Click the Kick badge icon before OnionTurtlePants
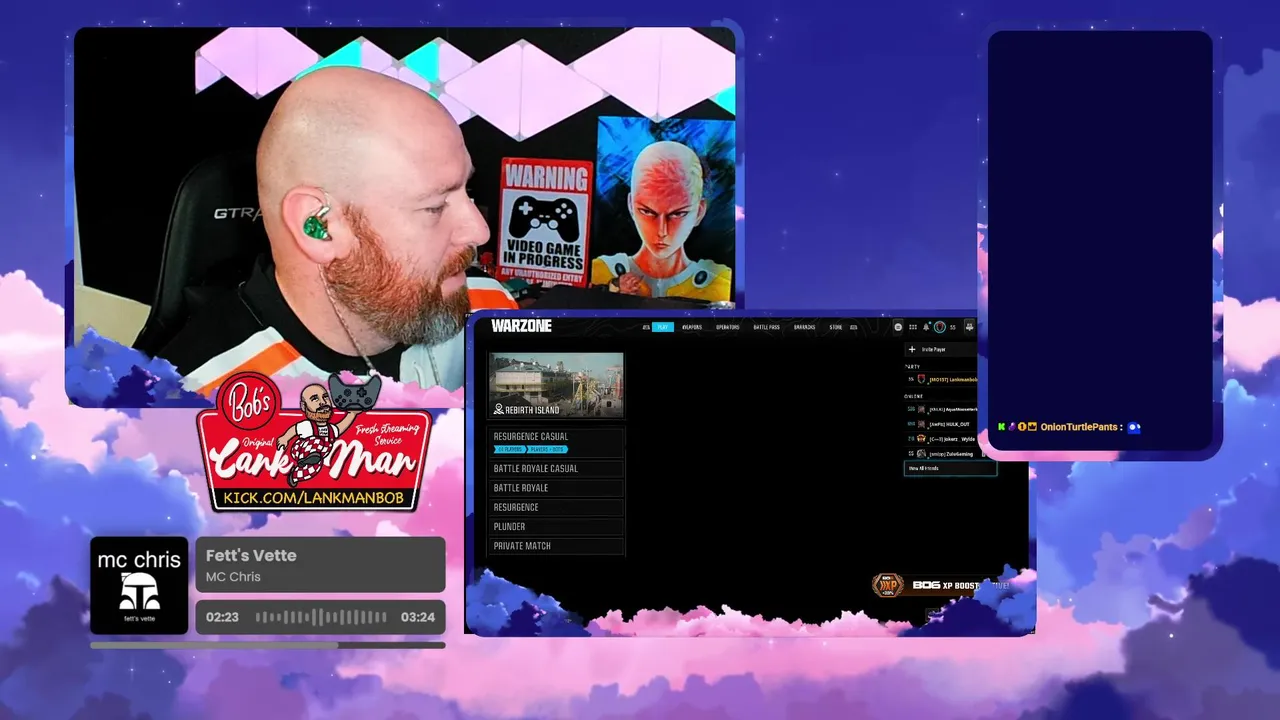This screenshot has width=1280, height=720. pyautogui.click(x=1001, y=427)
